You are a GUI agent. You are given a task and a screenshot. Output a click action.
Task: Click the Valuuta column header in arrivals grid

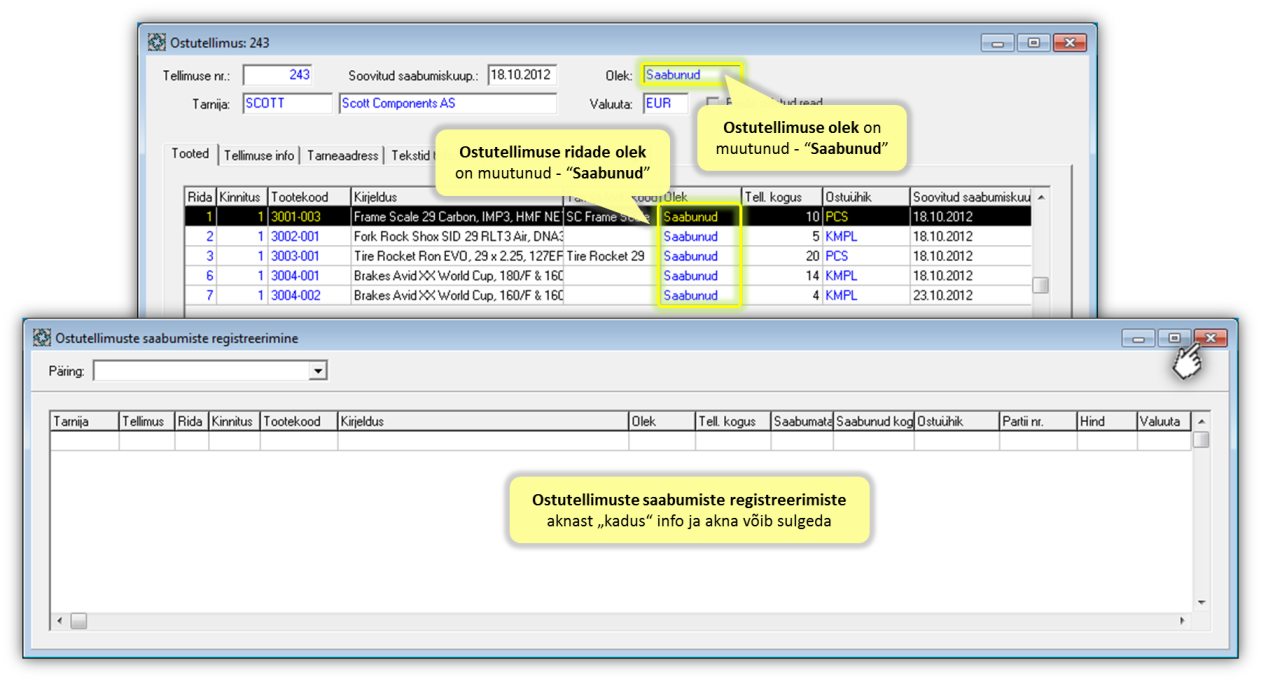pyautogui.click(x=1165, y=421)
